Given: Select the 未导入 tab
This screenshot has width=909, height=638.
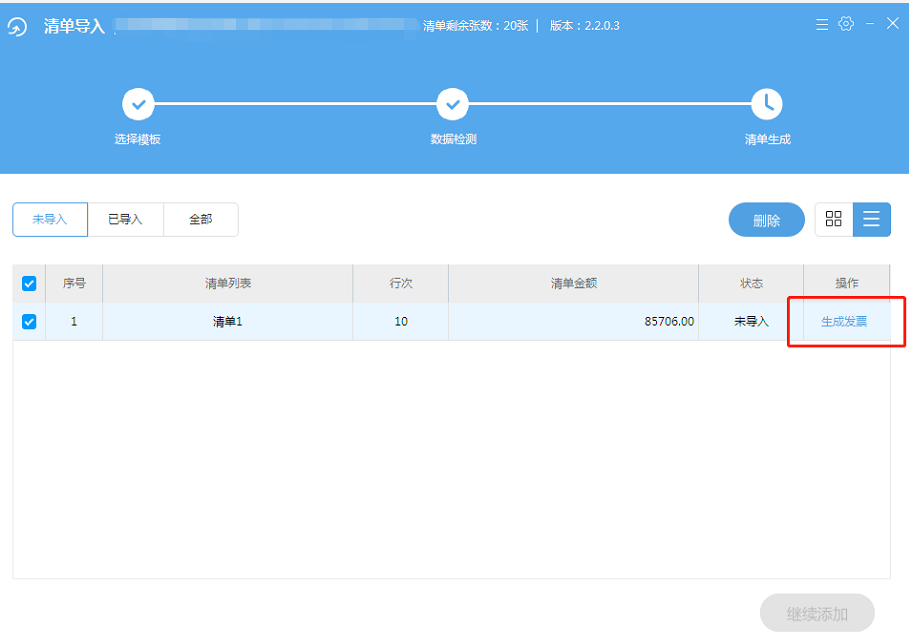Looking at the screenshot, I should tap(50, 220).
